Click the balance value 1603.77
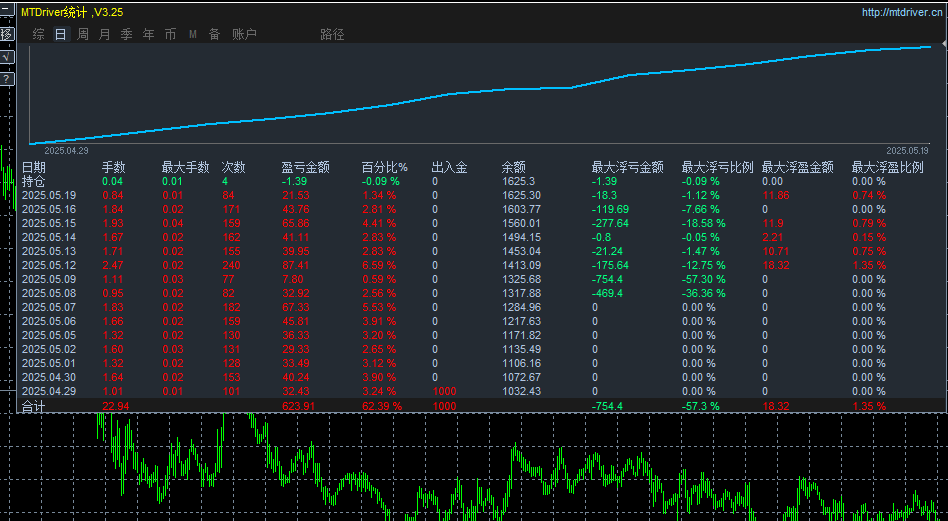The height and width of the screenshot is (521, 948). (x=521, y=209)
